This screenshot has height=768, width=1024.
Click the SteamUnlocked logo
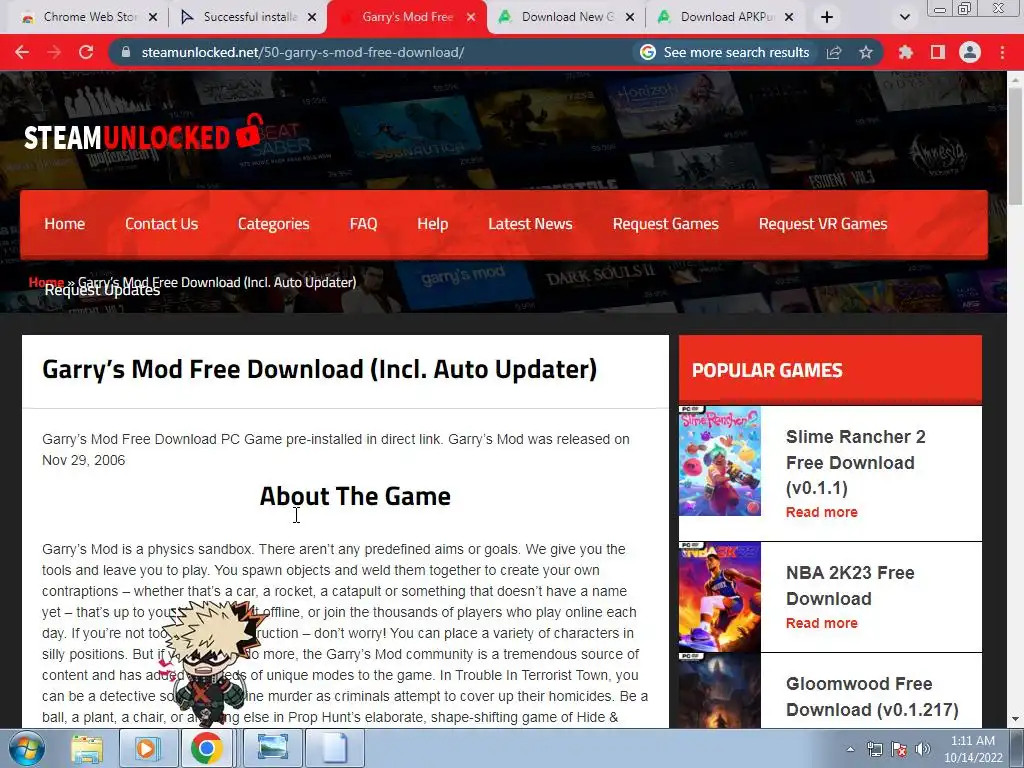144,133
